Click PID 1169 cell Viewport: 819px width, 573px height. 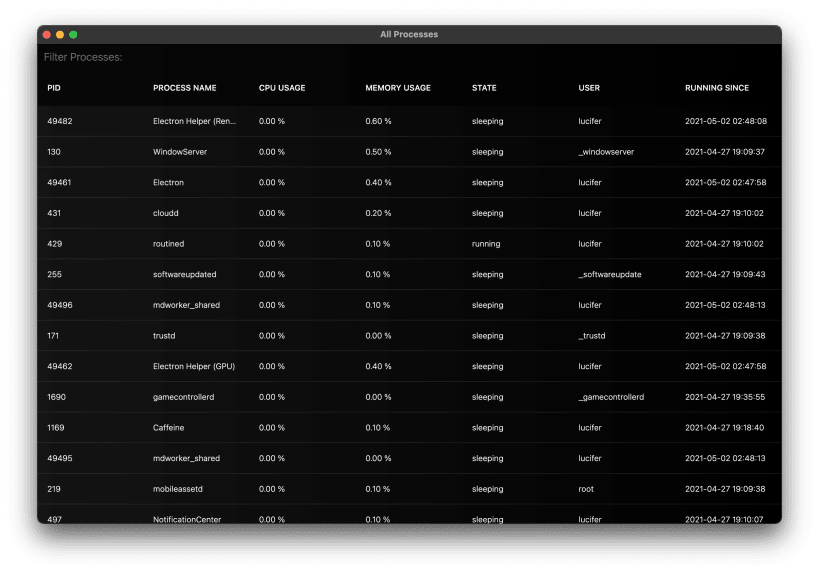pyautogui.click(x=55, y=428)
